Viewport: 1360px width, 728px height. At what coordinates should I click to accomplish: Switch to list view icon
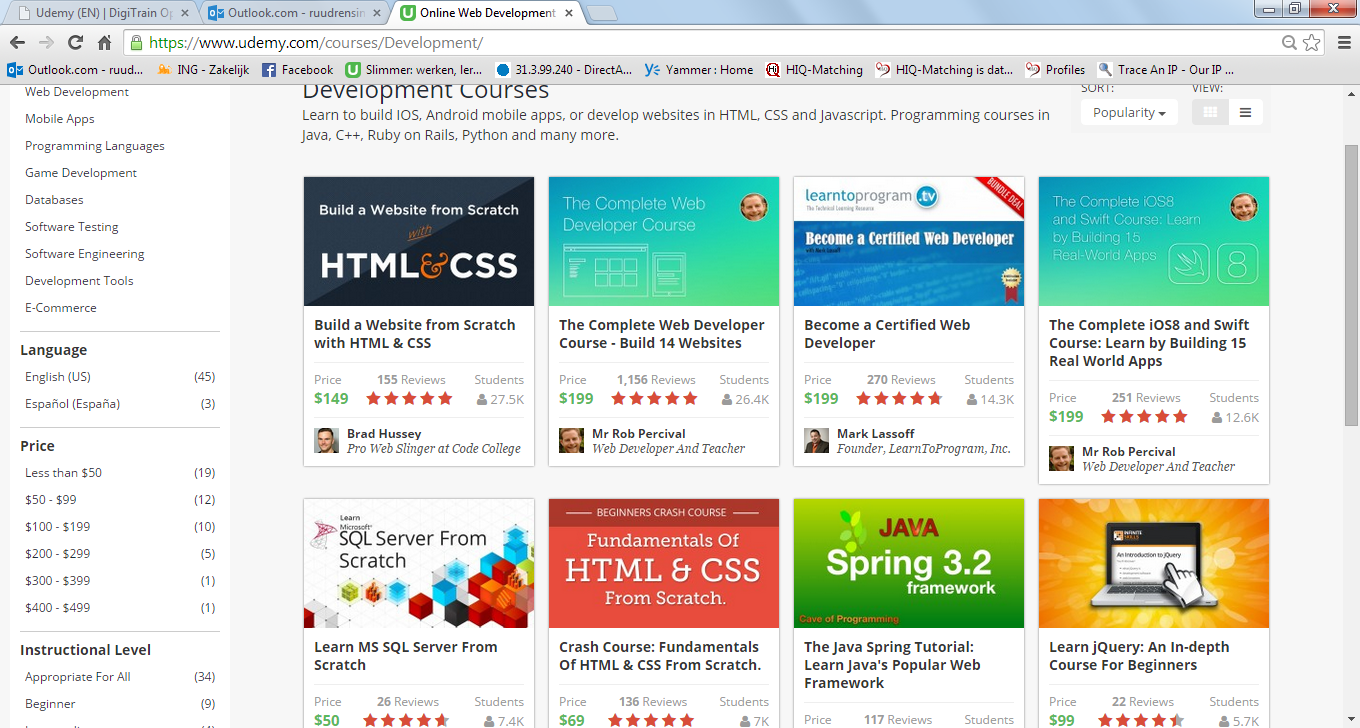(1245, 112)
